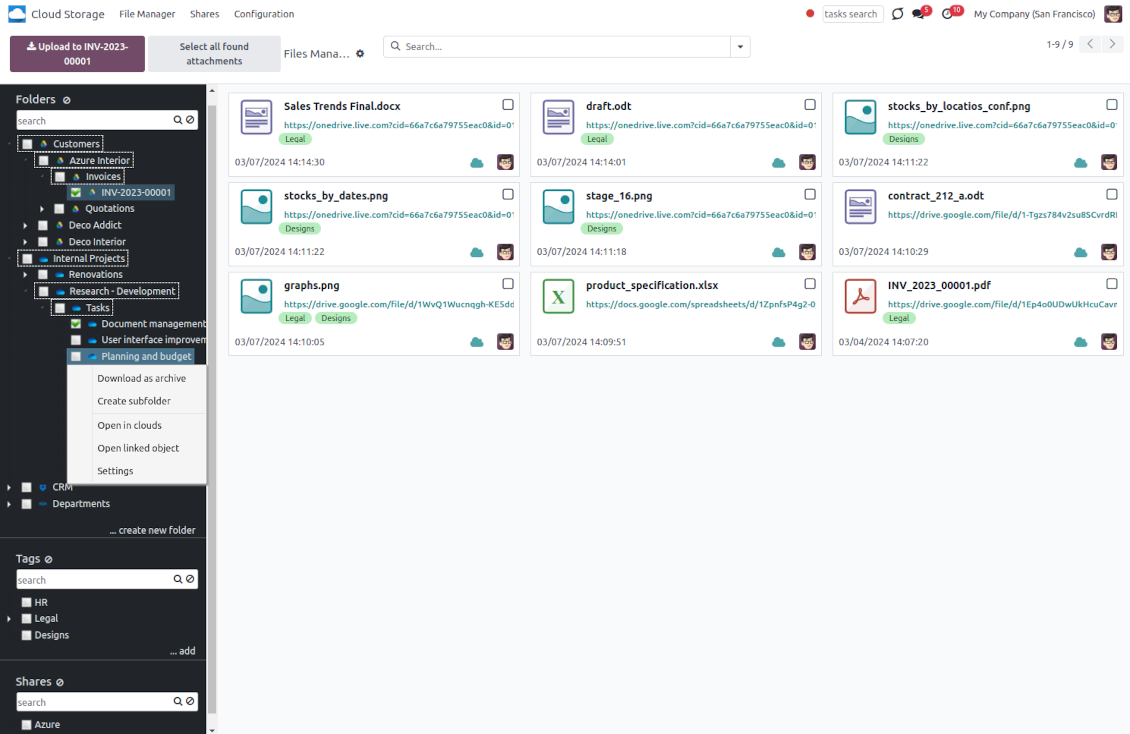Expand the Departments folder node
The image size is (1130, 734).
[9, 504]
